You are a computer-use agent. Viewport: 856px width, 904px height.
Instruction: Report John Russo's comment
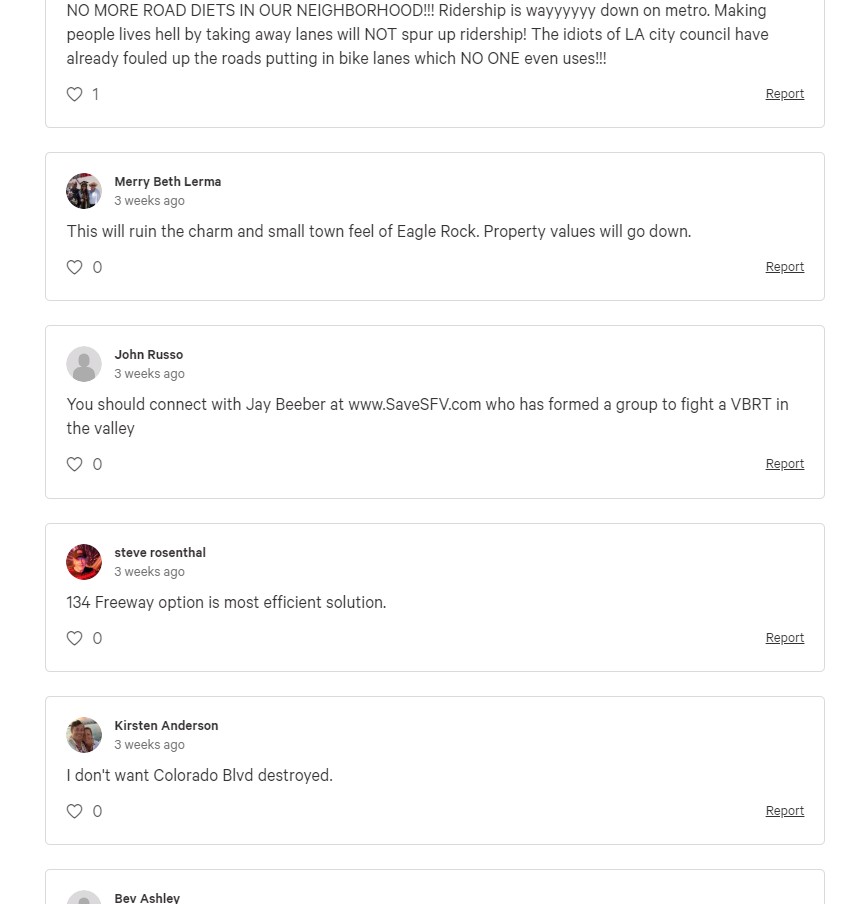[784, 464]
